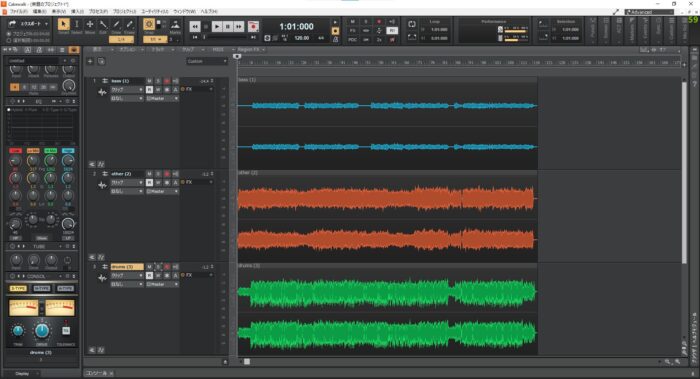
Task: Mute the drums (3) track
Action: tap(149, 267)
